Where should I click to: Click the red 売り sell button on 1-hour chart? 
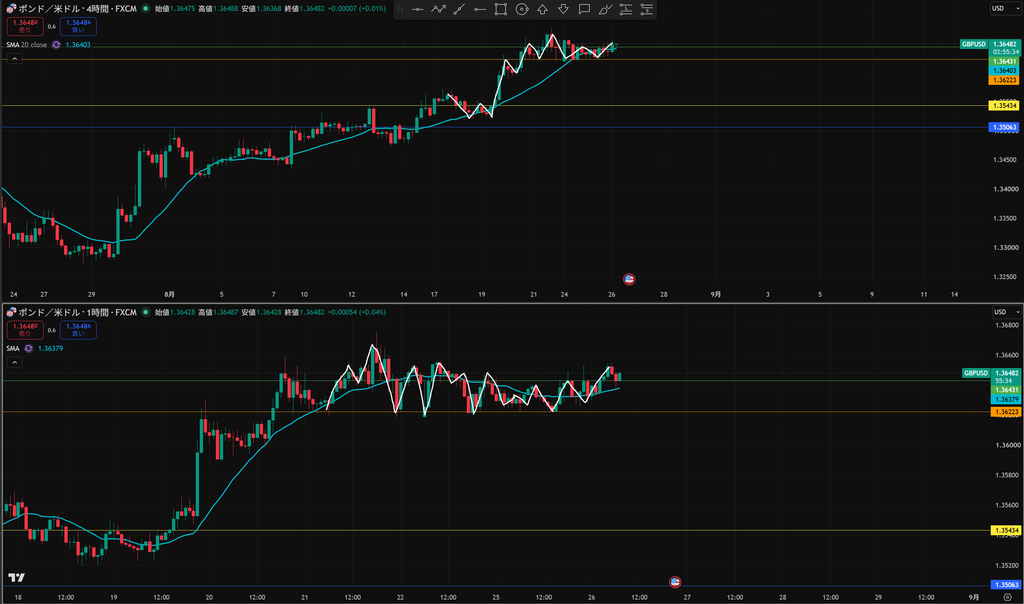(x=25, y=330)
